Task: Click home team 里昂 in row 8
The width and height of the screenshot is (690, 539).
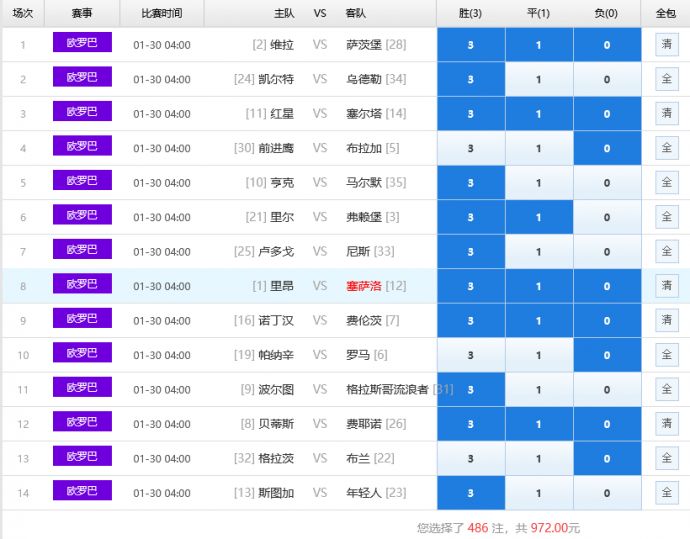Action: coord(282,286)
